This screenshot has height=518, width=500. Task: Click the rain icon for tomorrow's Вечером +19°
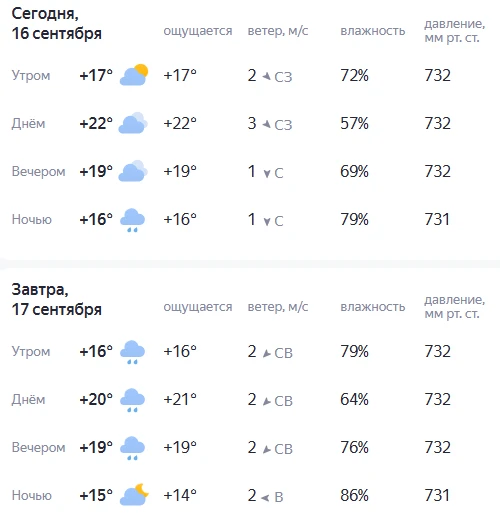132,448
